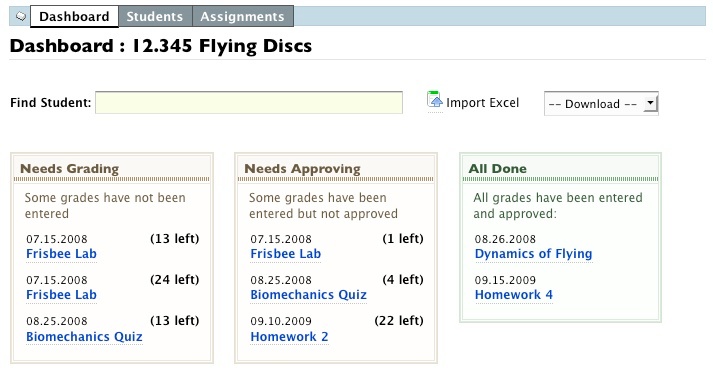Click the All Done panel heading
Image resolution: width=713 pixels, height=376 pixels.
(497, 169)
